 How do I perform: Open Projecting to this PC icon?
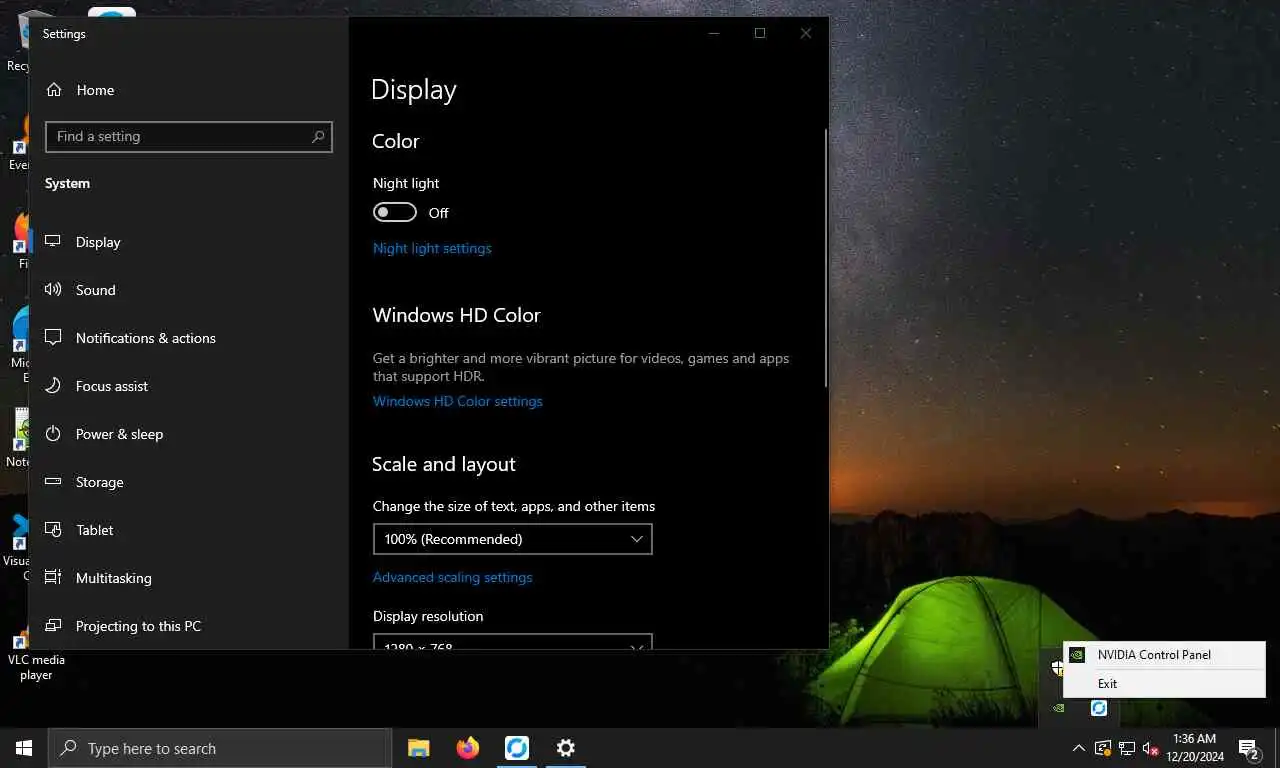53,626
